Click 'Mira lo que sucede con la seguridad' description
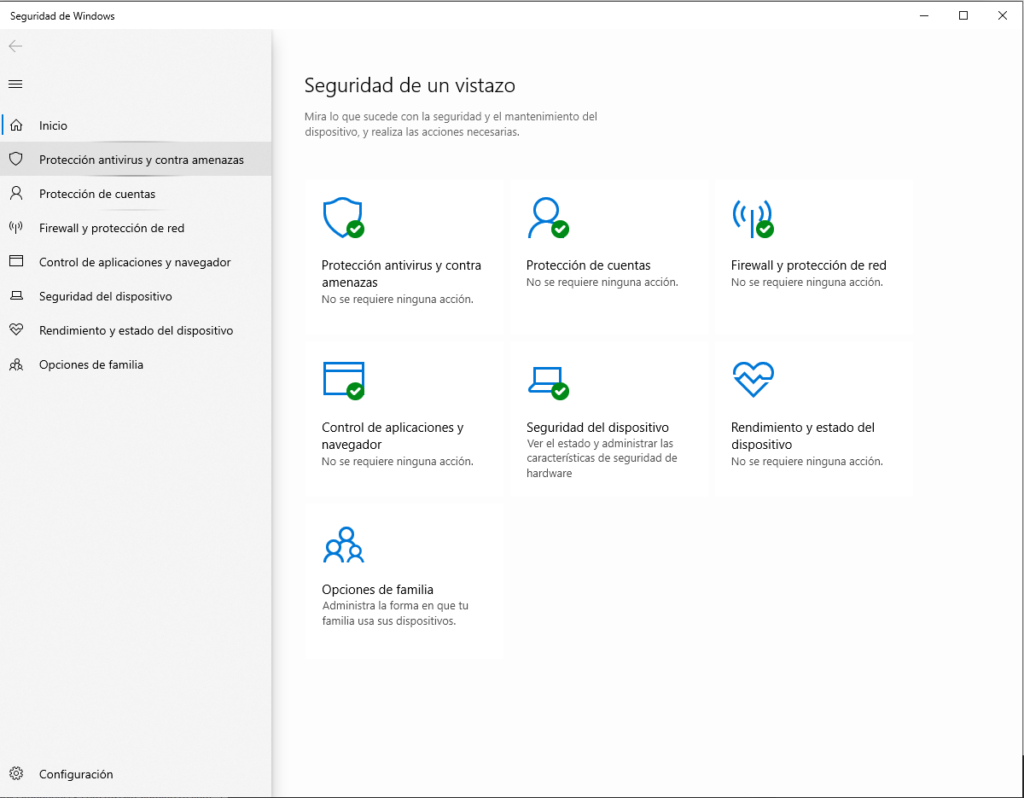This screenshot has height=798, width=1024. (451, 124)
